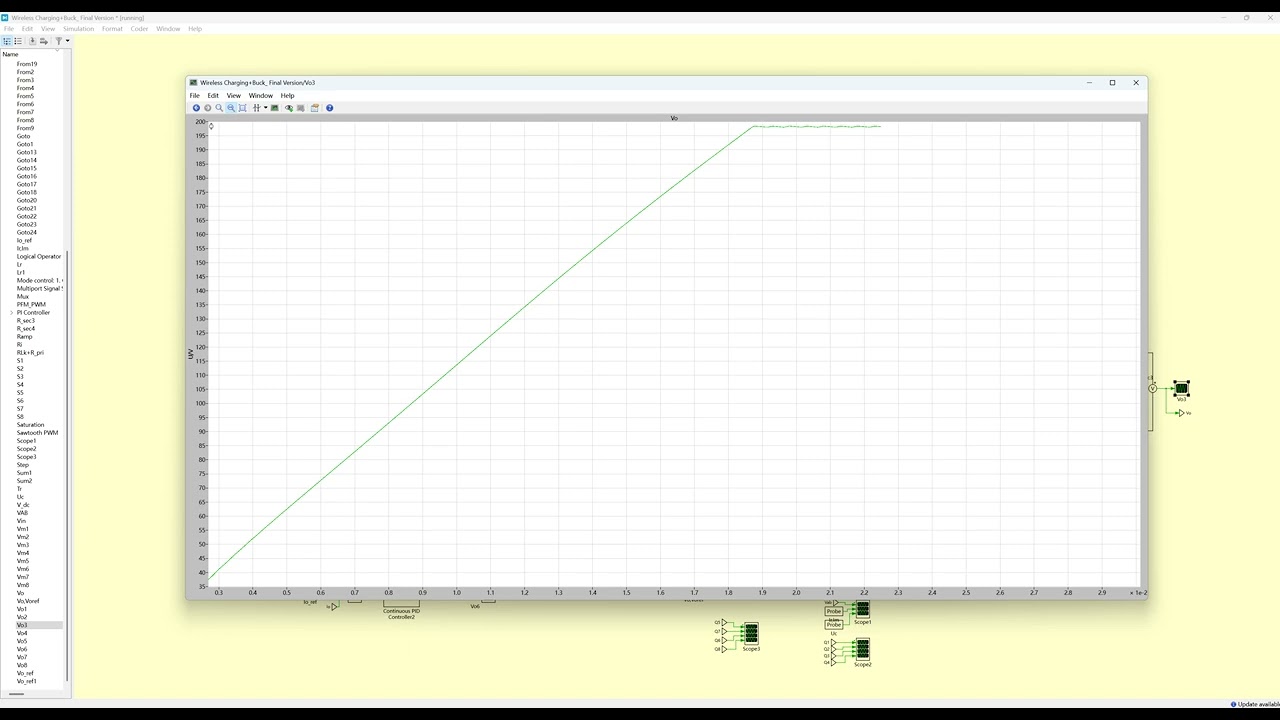This screenshot has width=1280, height=720.
Task: Click the eye hold-trace icon in scope toolbar
Action: tap(289, 108)
